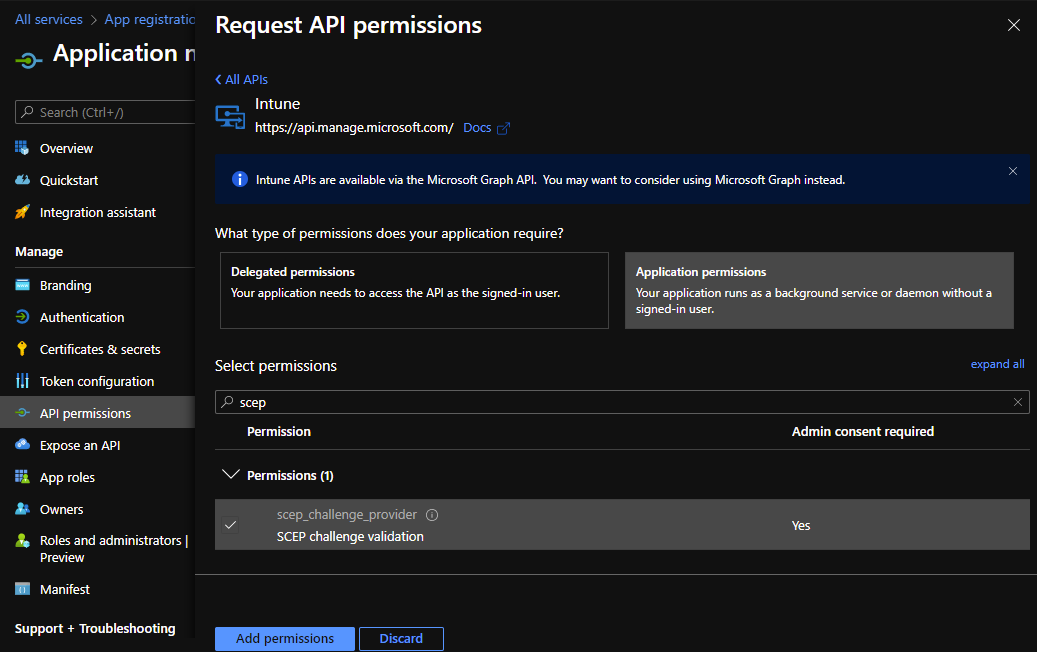This screenshot has width=1037, height=652.
Task: Click the Expose an API icon
Action: [x=22, y=445]
